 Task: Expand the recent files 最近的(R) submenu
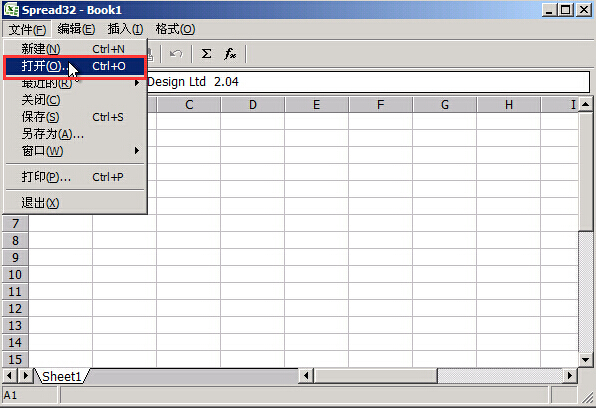click(75, 83)
